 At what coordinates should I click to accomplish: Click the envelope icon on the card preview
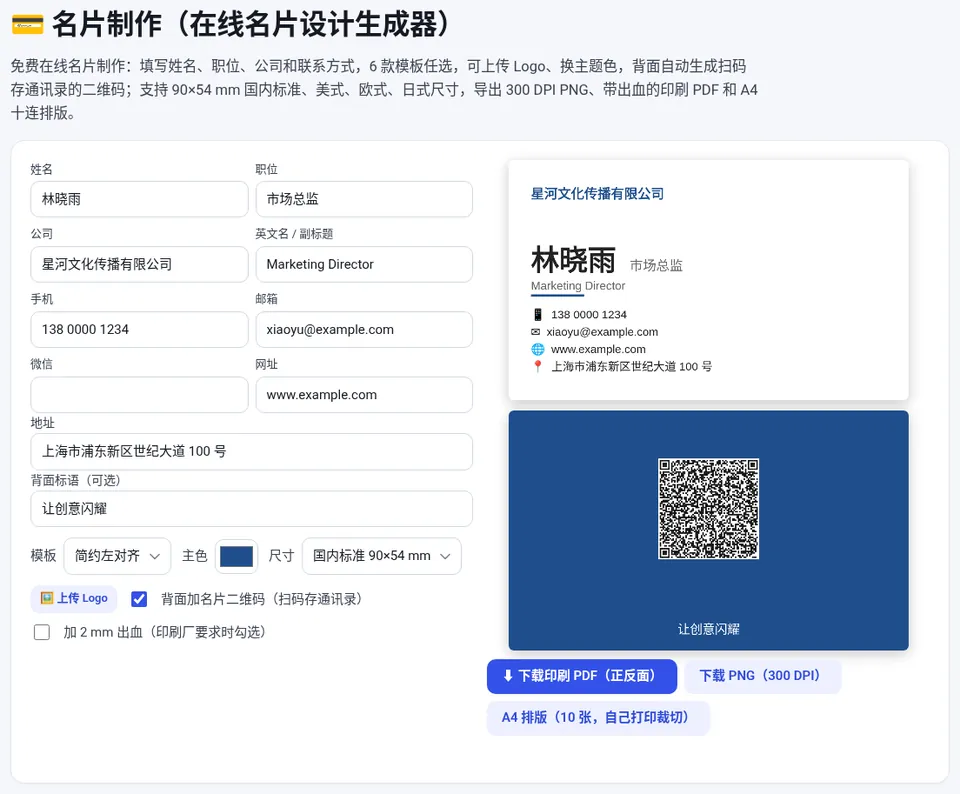pos(536,332)
